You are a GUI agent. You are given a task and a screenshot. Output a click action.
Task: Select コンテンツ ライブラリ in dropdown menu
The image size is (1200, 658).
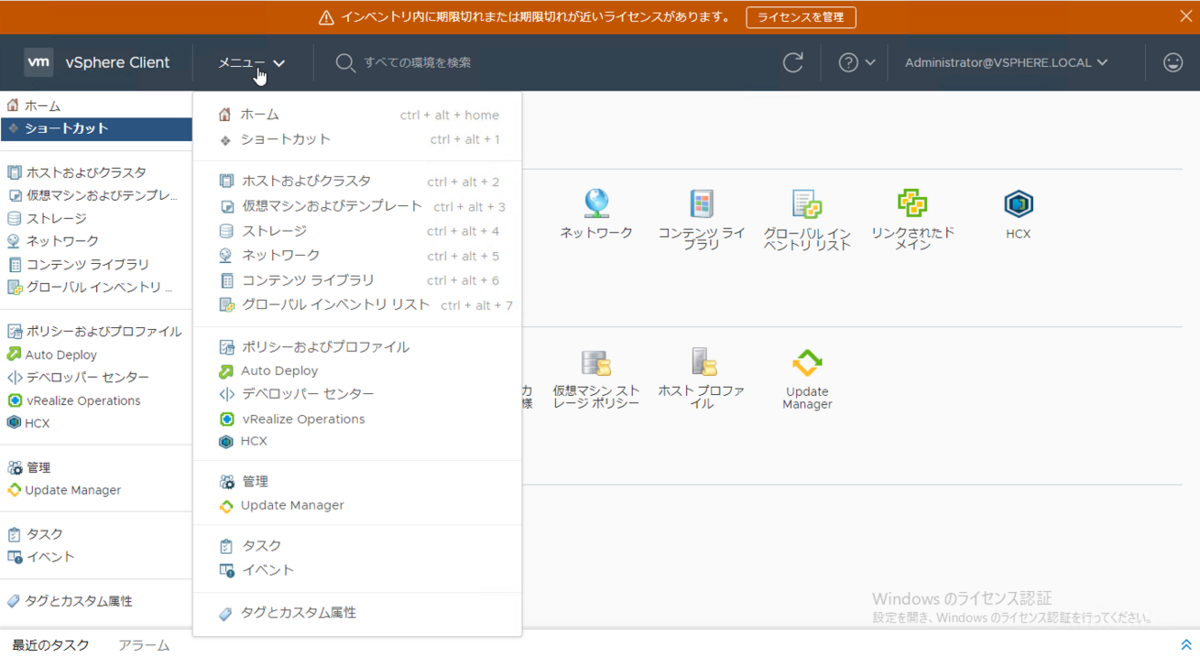357,280
